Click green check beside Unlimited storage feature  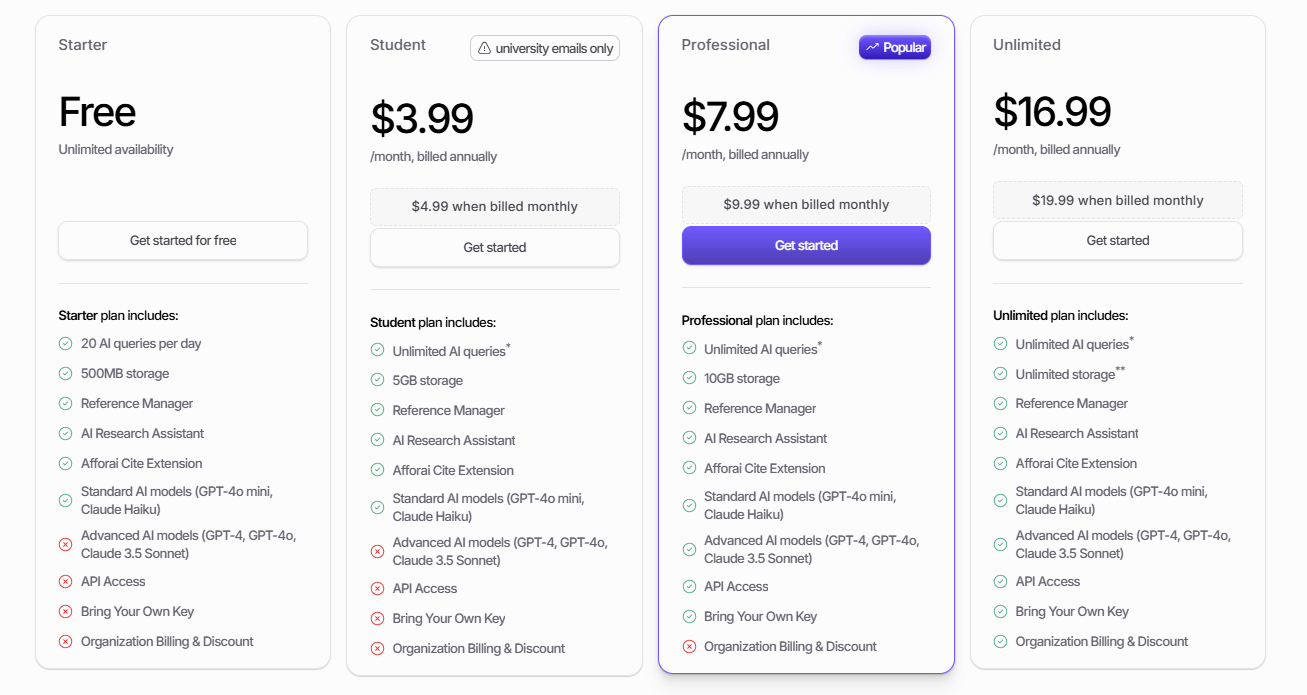click(1000, 374)
